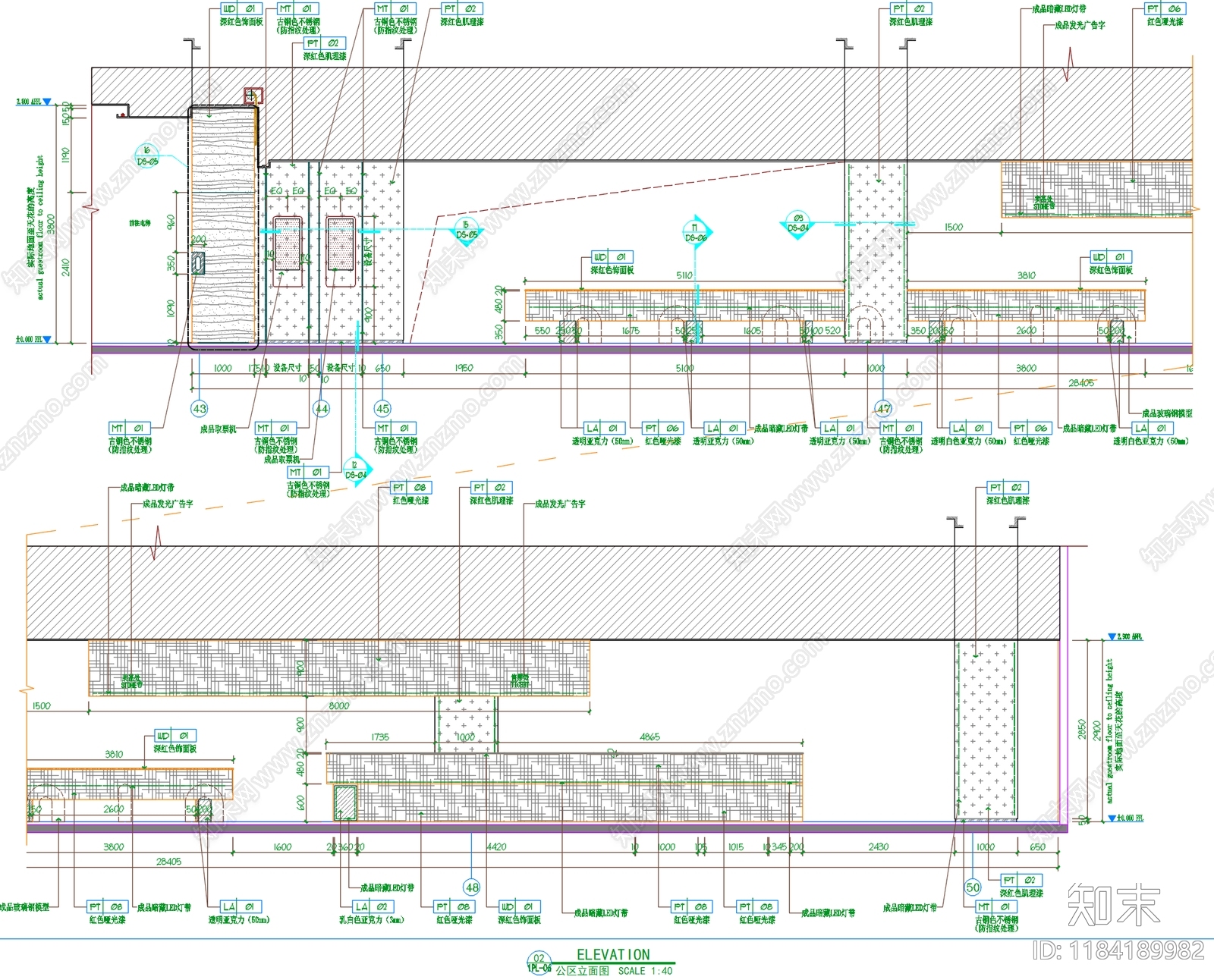Pick the 1735 dimension text
Viewport: 1214px width, 980px height.
click(380, 737)
